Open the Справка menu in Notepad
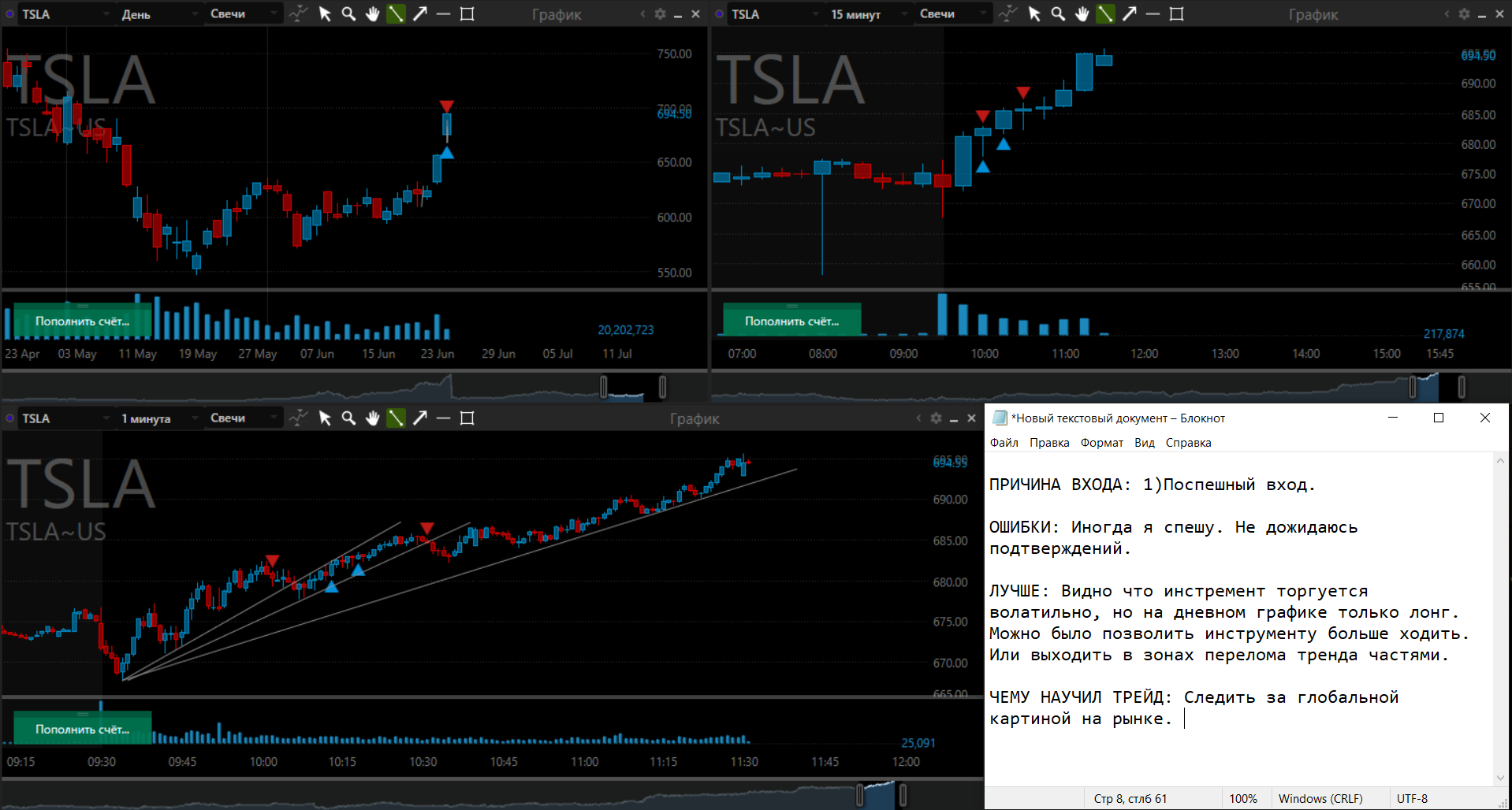 click(x=1188, y=443)
